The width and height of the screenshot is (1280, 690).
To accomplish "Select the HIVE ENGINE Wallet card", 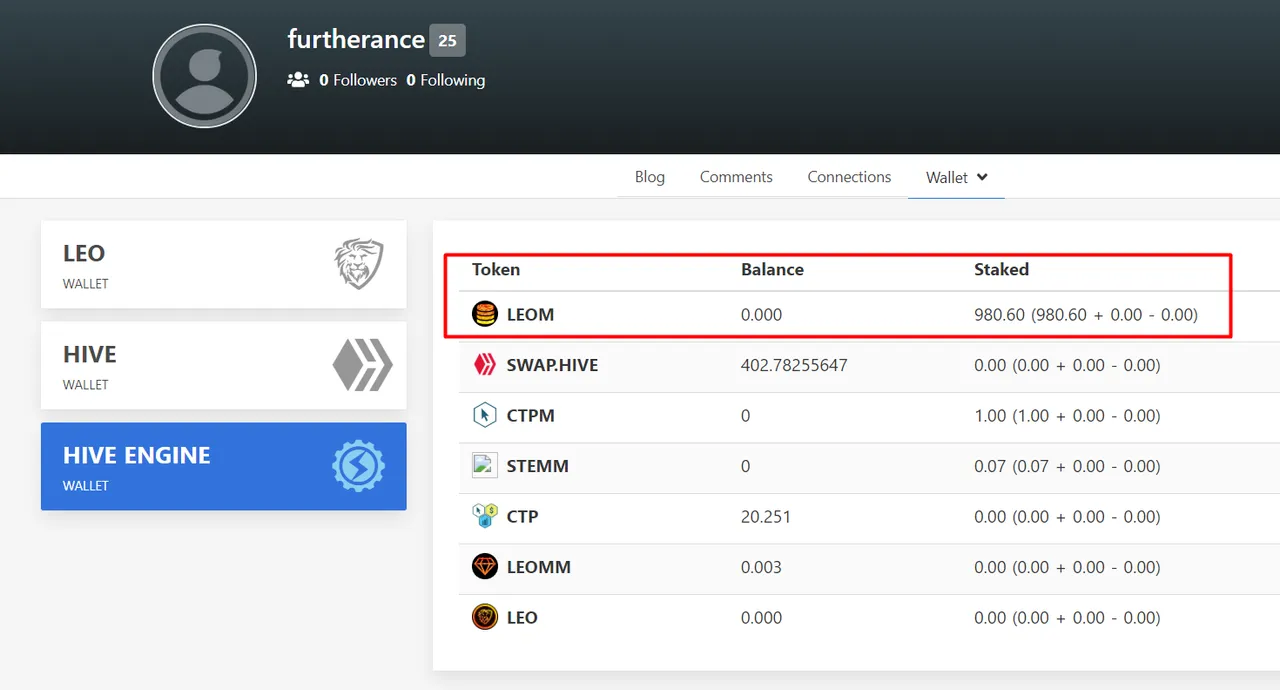I will (x=224, y=466).
